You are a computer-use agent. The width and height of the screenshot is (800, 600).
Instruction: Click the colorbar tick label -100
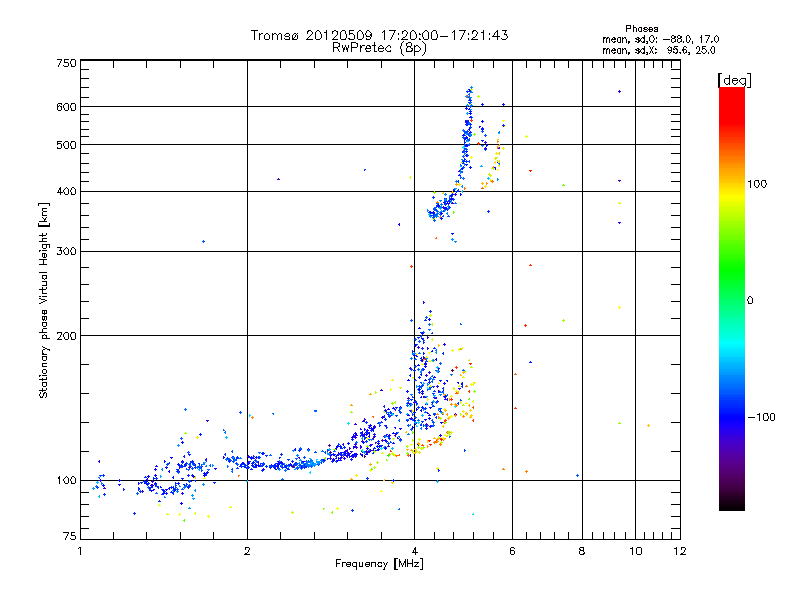click(765, 417)
